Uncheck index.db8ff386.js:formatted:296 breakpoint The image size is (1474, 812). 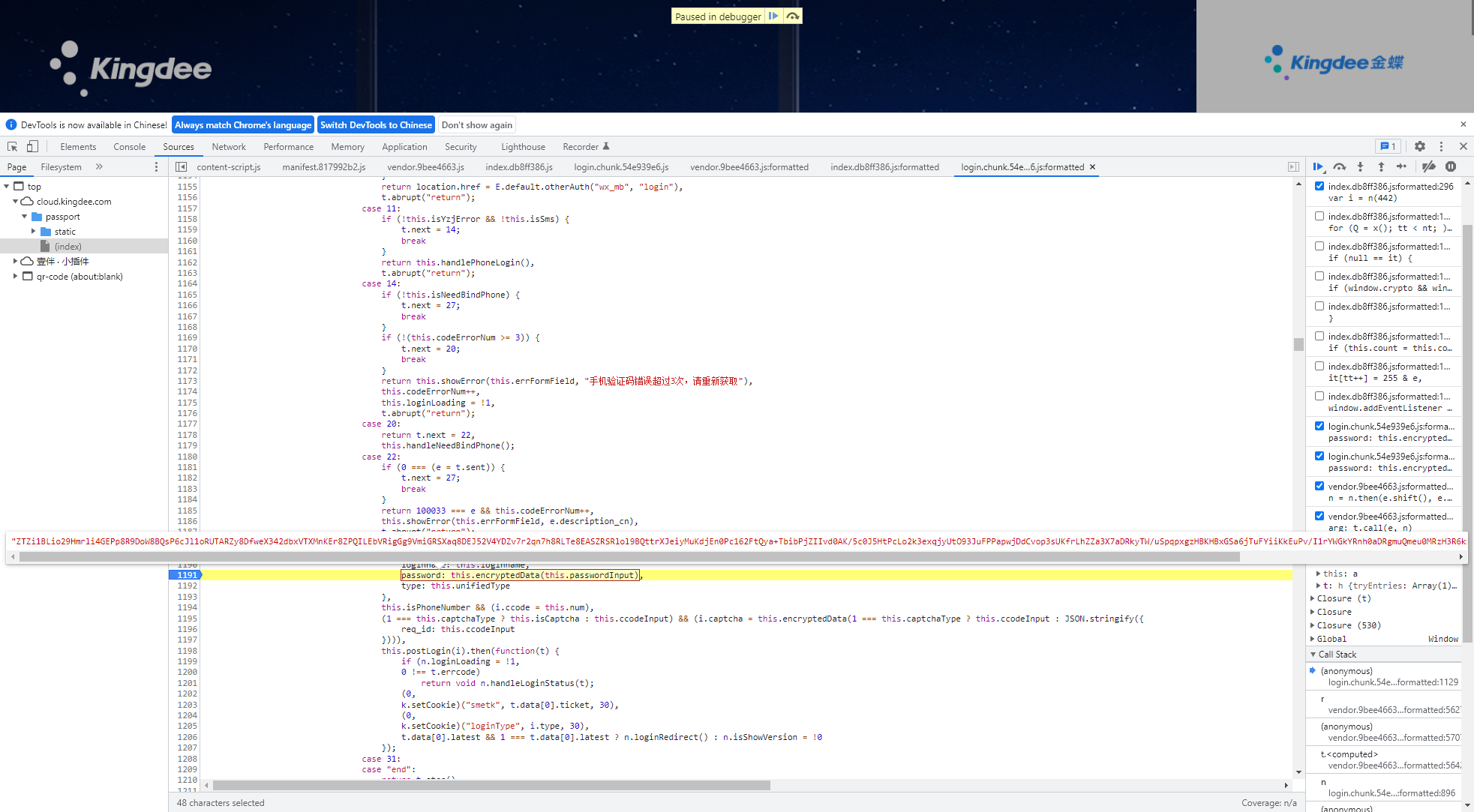tap(1319, 186)
